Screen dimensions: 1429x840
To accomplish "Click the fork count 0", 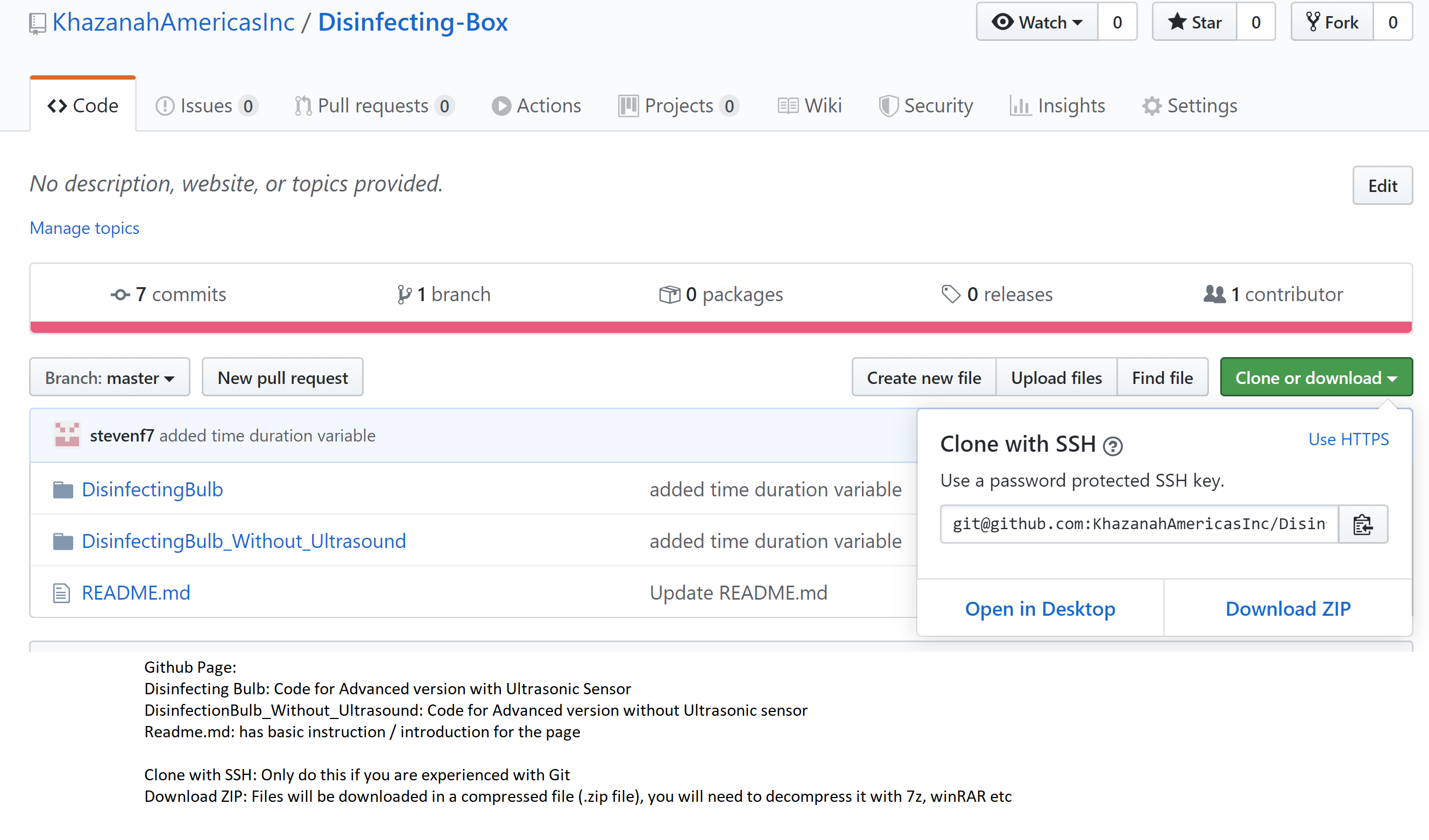I will (1393, 22).
